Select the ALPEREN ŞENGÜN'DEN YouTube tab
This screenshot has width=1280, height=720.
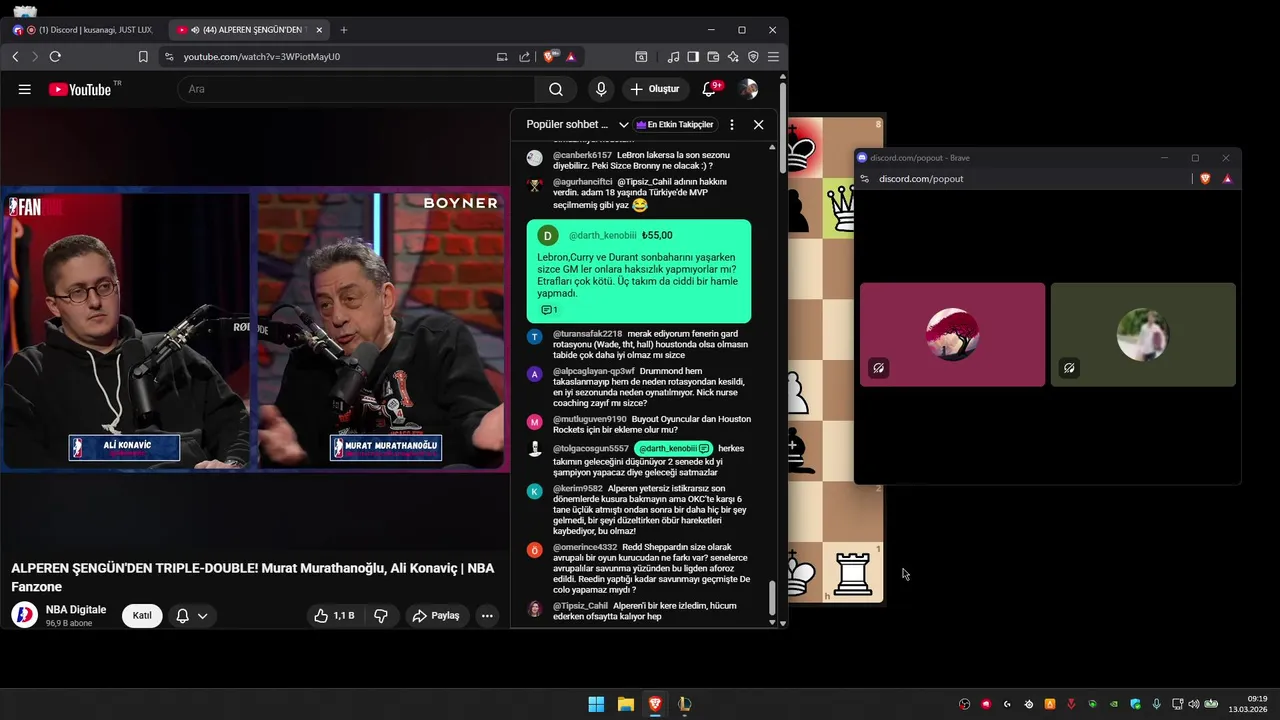[x=247, y=30]
